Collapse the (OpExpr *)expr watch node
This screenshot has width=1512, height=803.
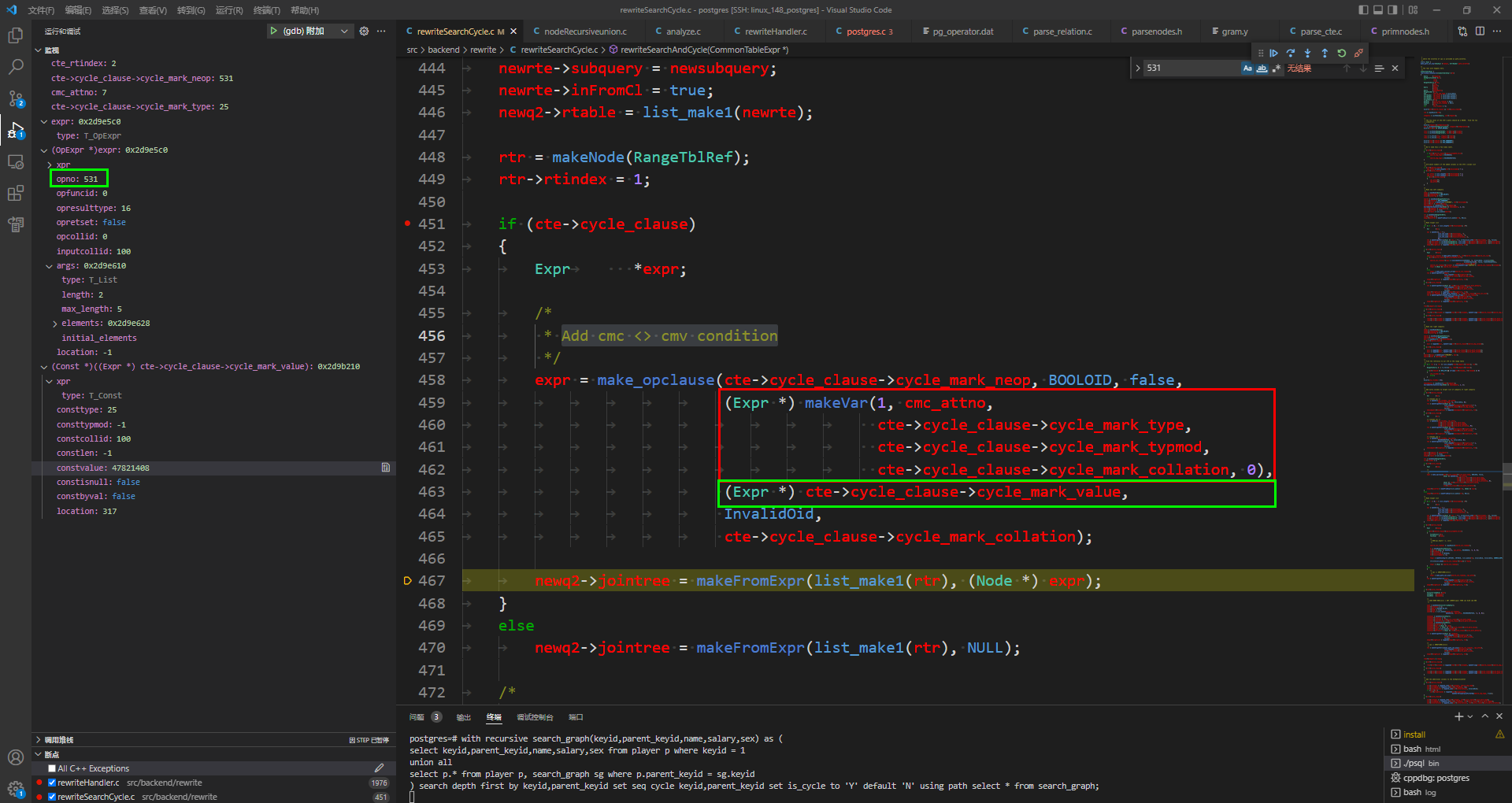[44, 150]
